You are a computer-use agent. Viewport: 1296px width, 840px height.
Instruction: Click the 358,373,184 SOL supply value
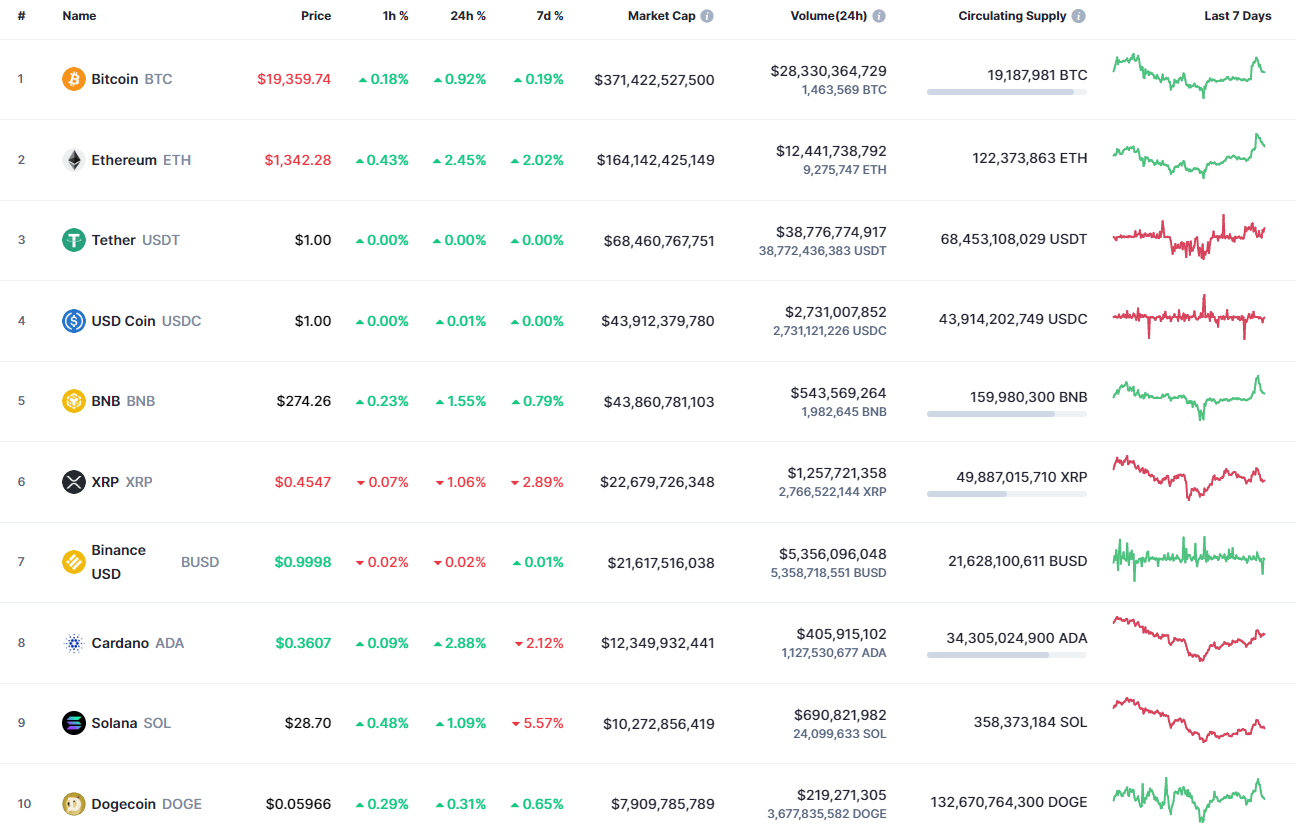[1030, 722]
